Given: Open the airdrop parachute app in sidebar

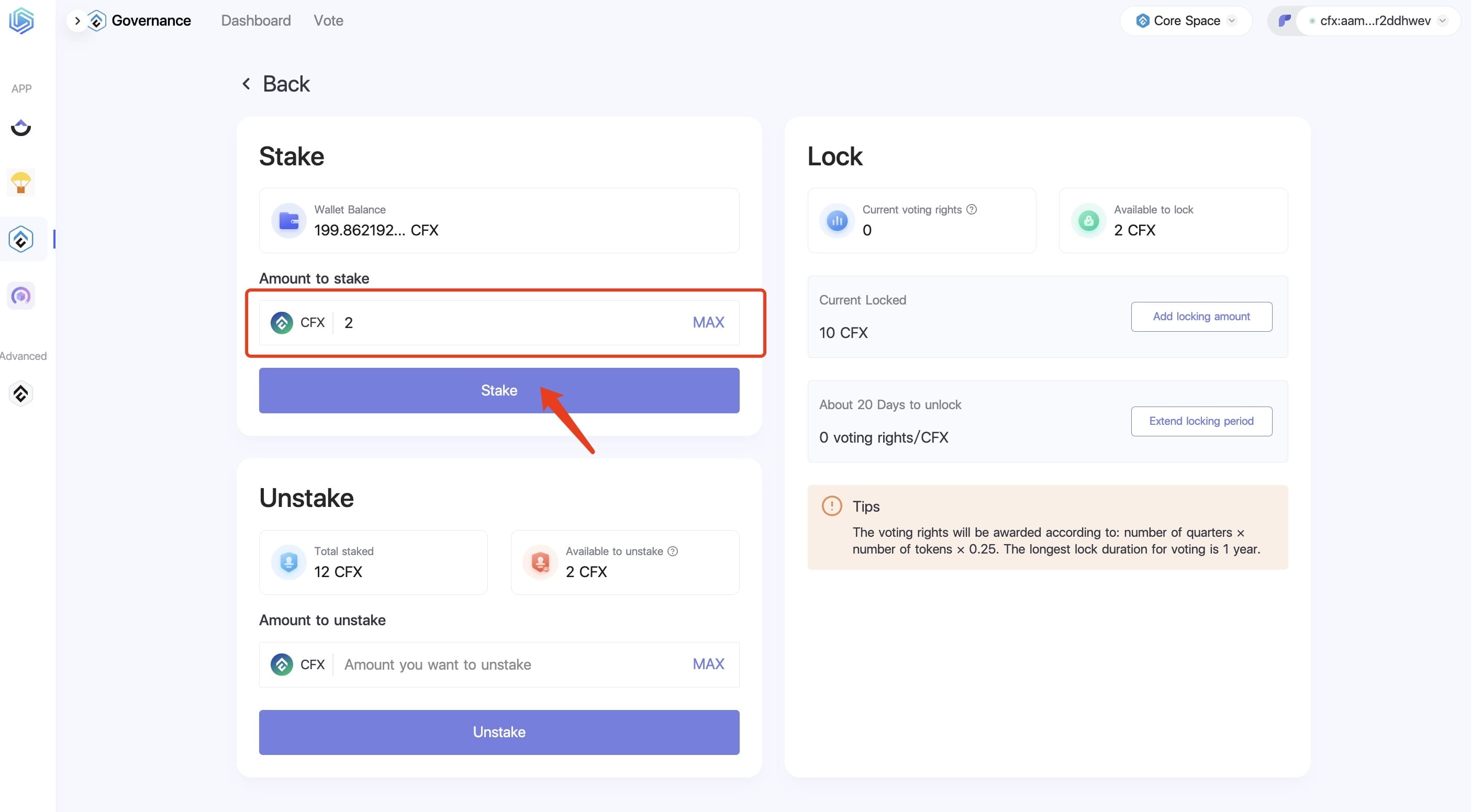Looking at the screenshot, I should point(21,183).
